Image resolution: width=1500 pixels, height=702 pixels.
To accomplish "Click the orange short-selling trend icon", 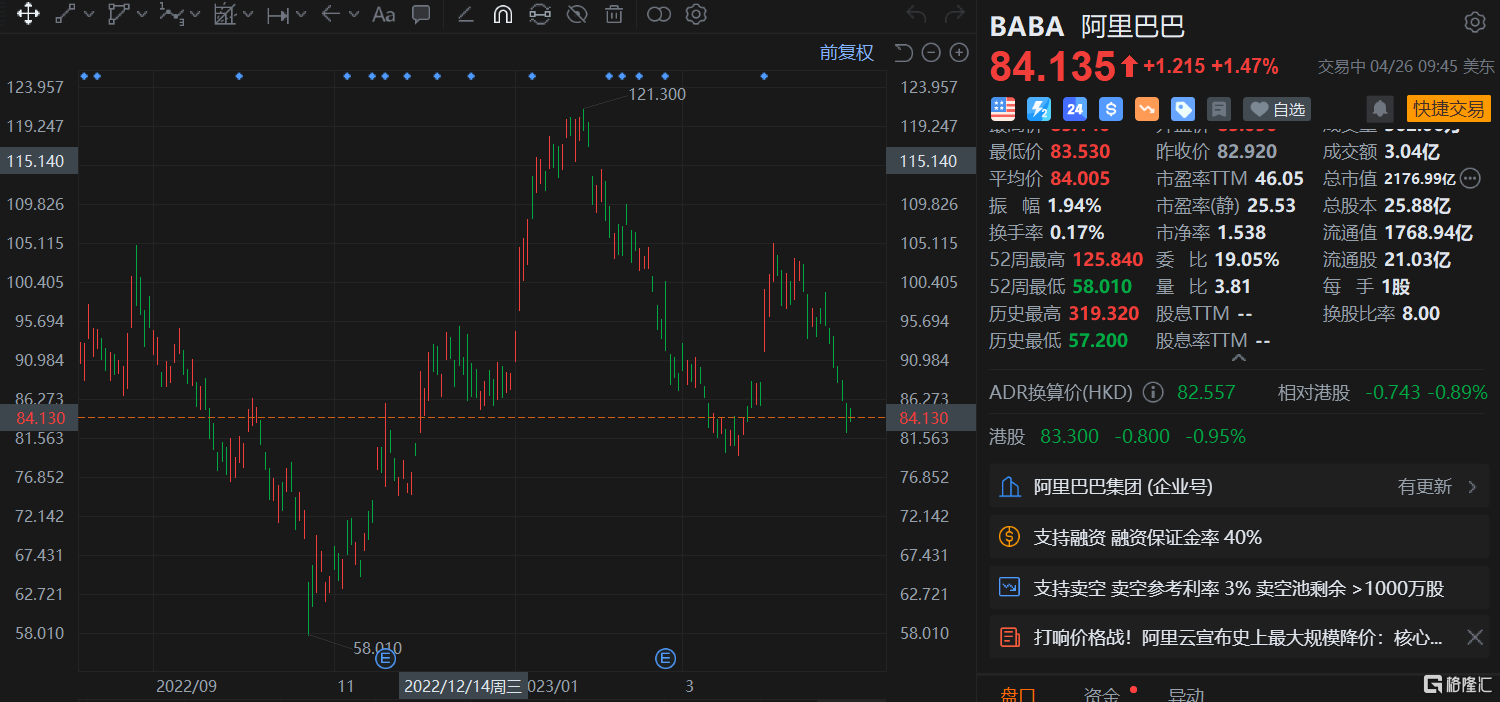I will click(1146, 109).
